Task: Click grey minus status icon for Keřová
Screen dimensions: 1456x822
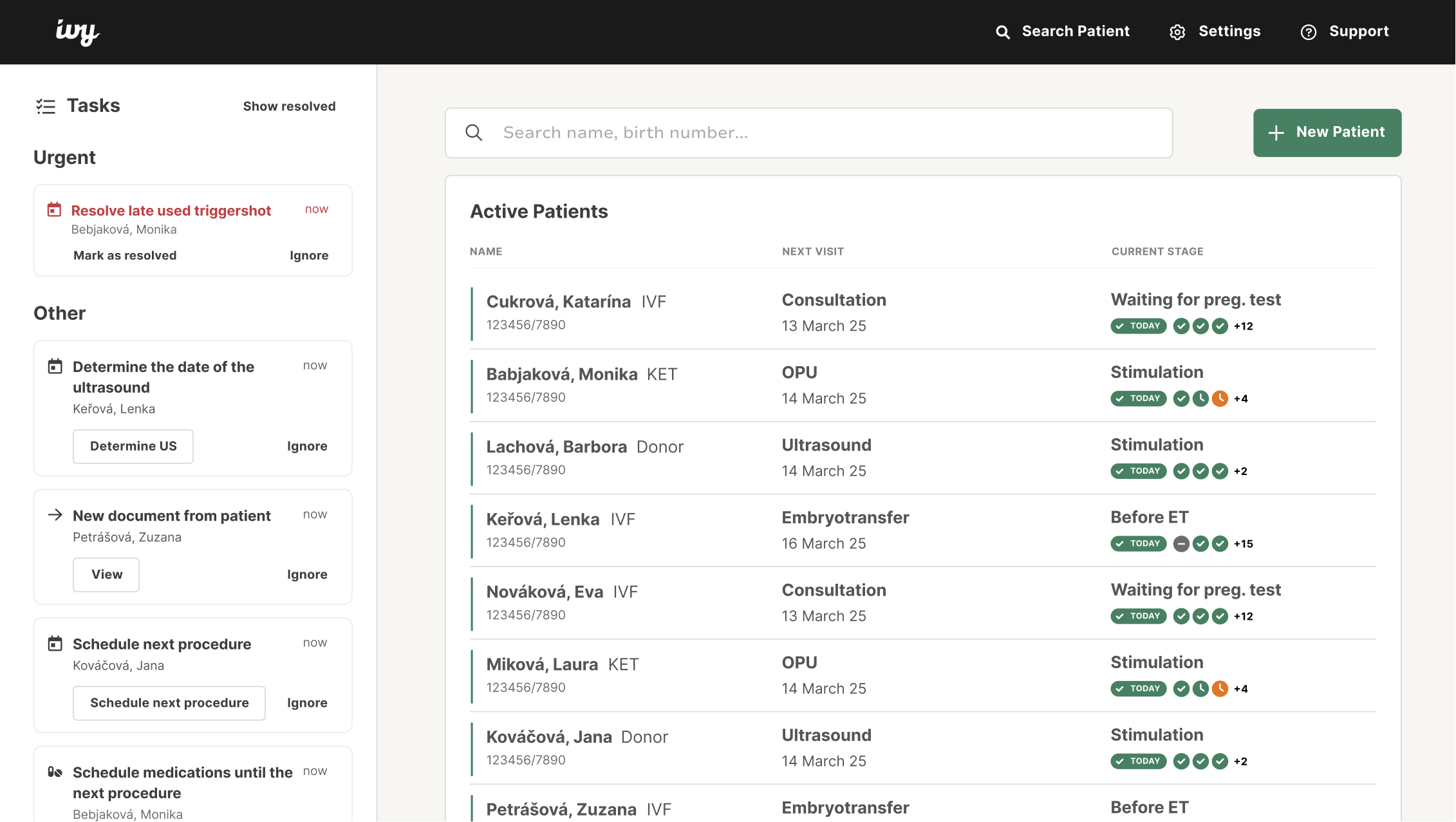Action: pos(1181,544)
